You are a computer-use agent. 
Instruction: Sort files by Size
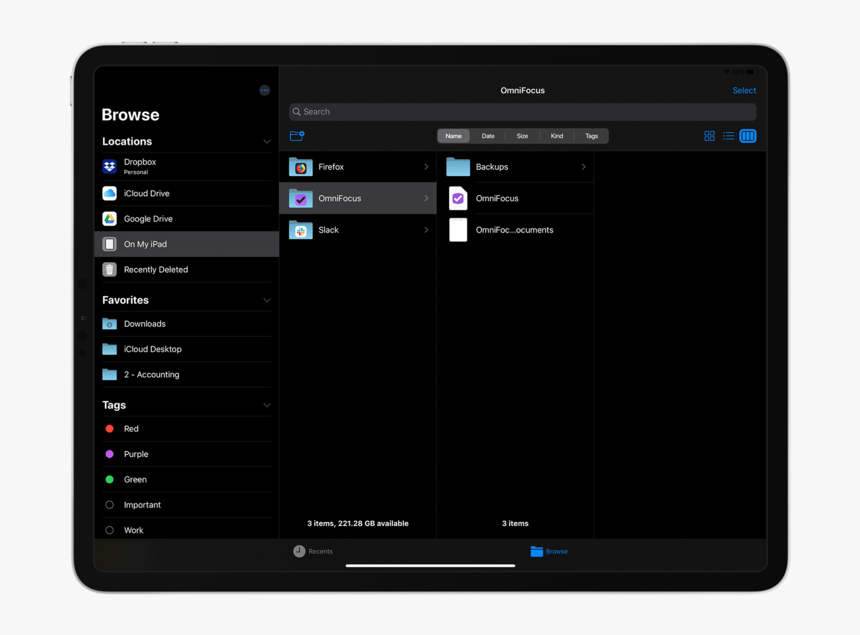pyautogui.click(x=522, y=136)
